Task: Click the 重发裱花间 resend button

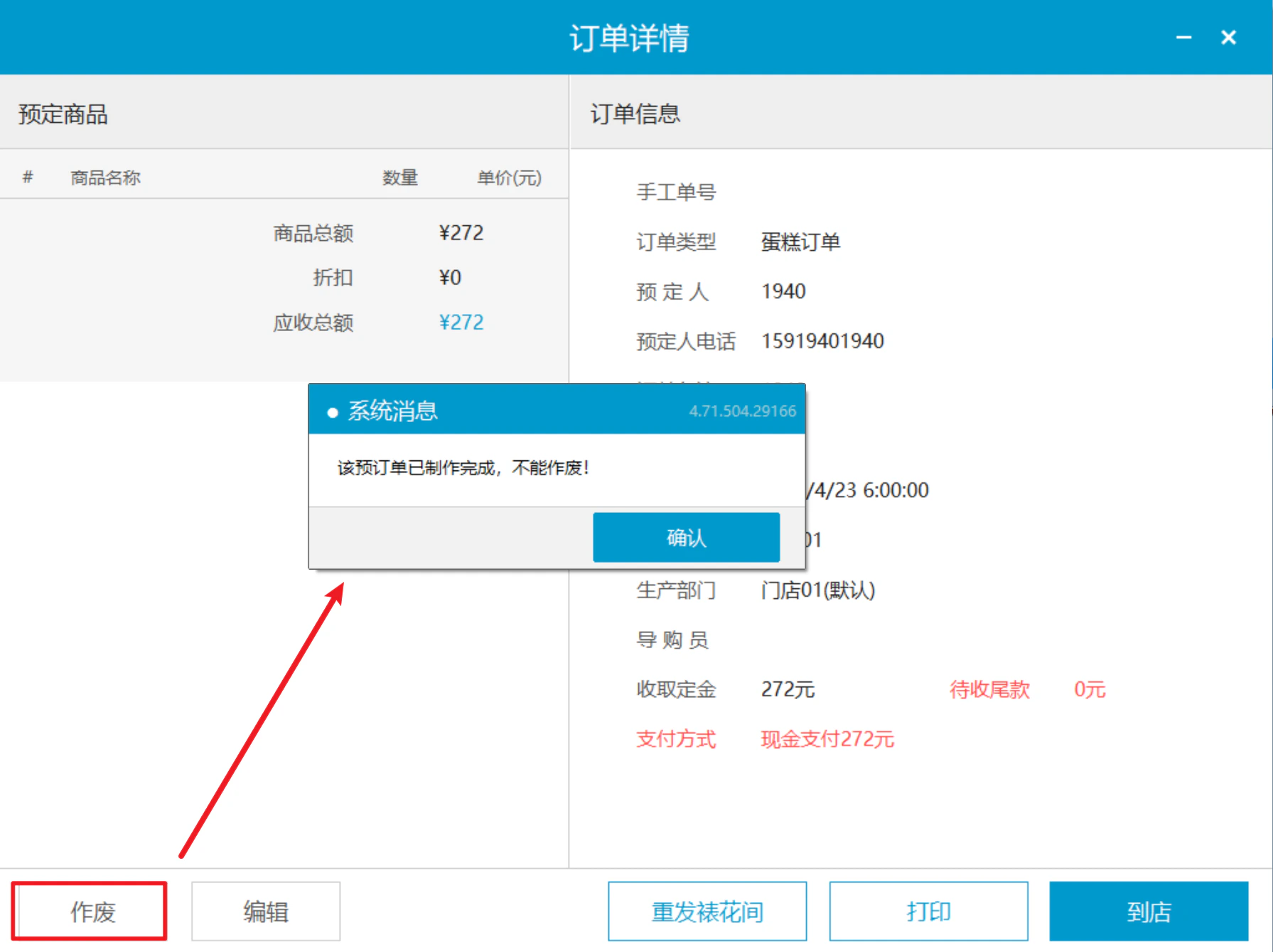Action: (x=707, y=912)
